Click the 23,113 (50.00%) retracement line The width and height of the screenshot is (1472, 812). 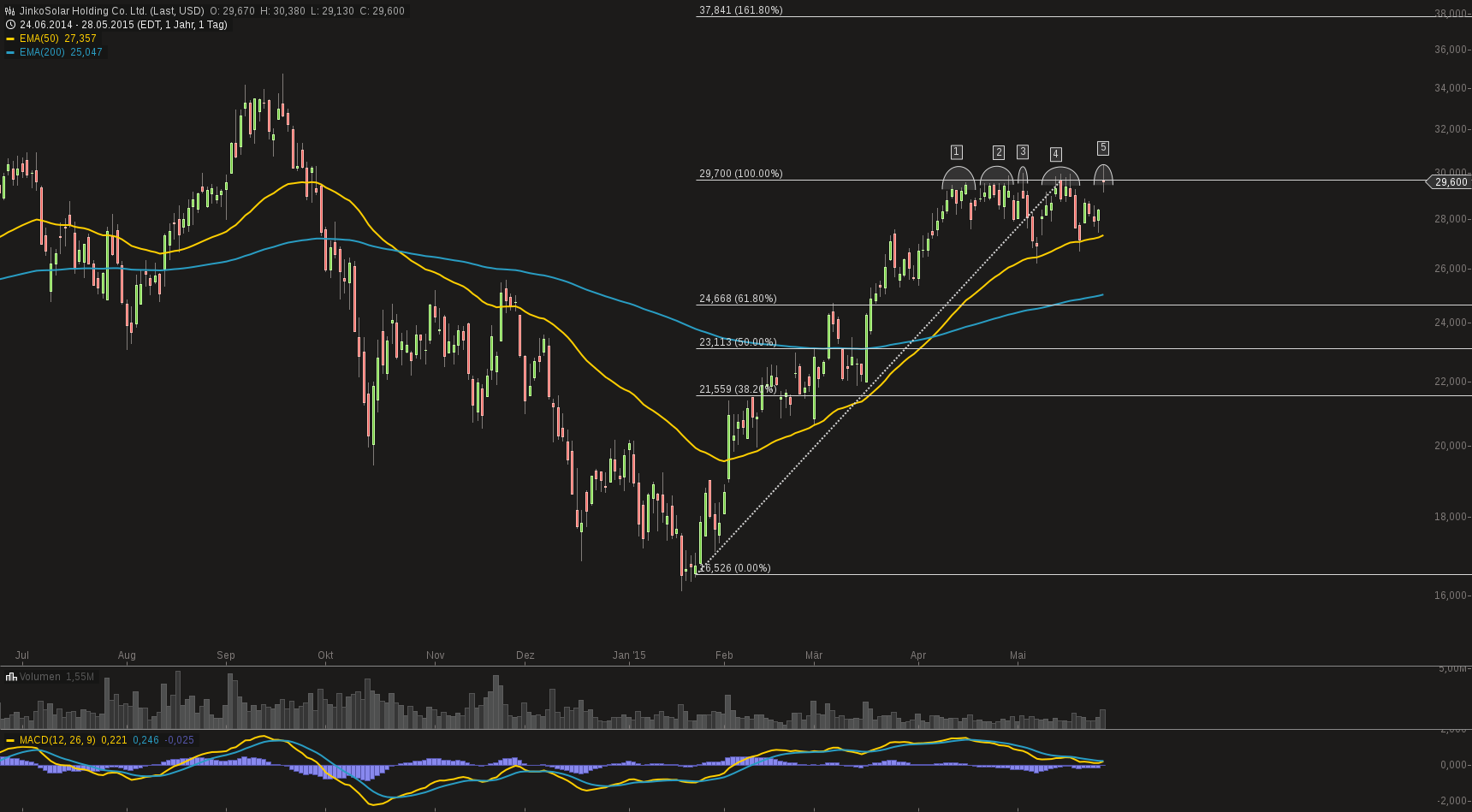[x=738, y=341]
